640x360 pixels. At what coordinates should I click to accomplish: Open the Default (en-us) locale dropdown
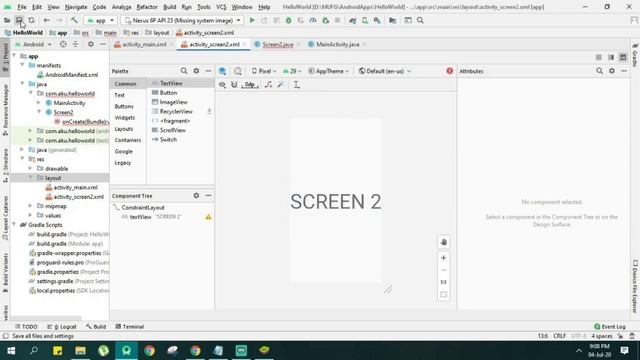click(x=384, y=71)
